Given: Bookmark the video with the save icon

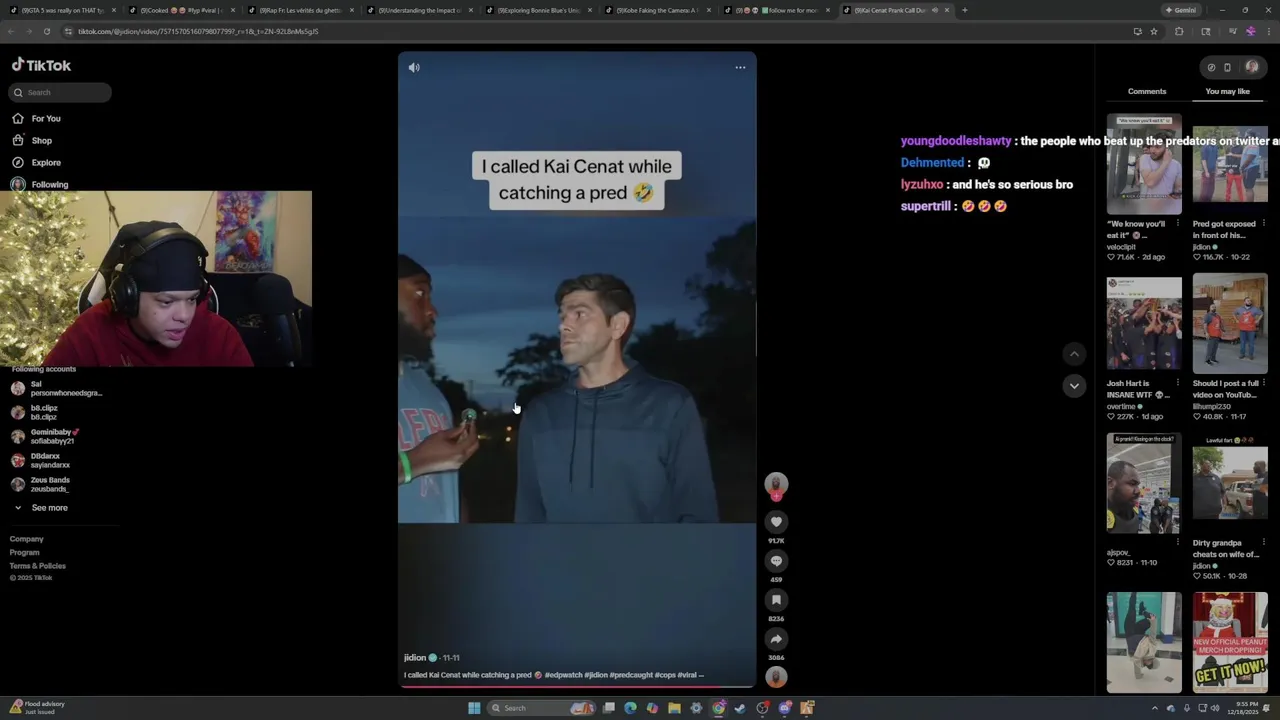Looking at the screenshot, I should tap(776, 600).
